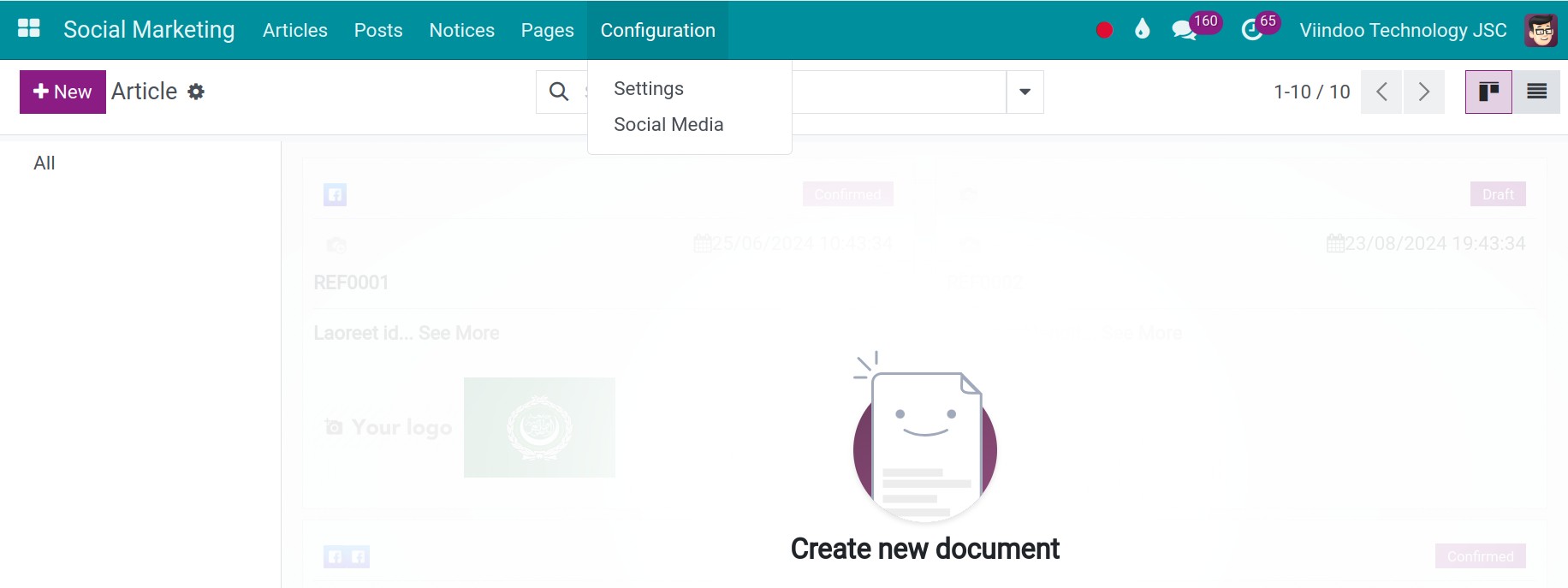
Task: Go to previous page of records
Action: [1381, 92]
